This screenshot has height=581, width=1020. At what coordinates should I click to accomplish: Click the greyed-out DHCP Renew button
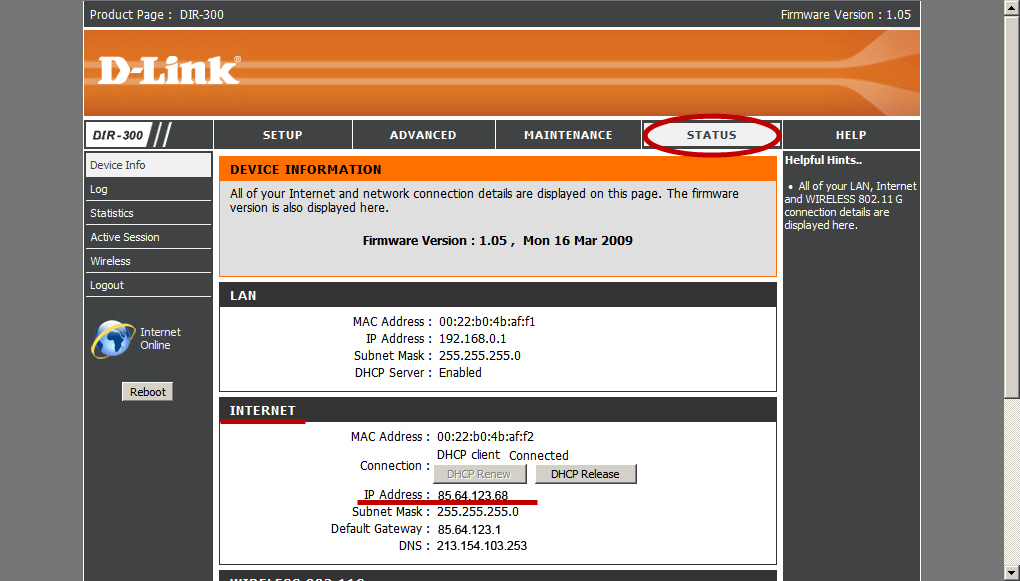(x=479, y=474)
